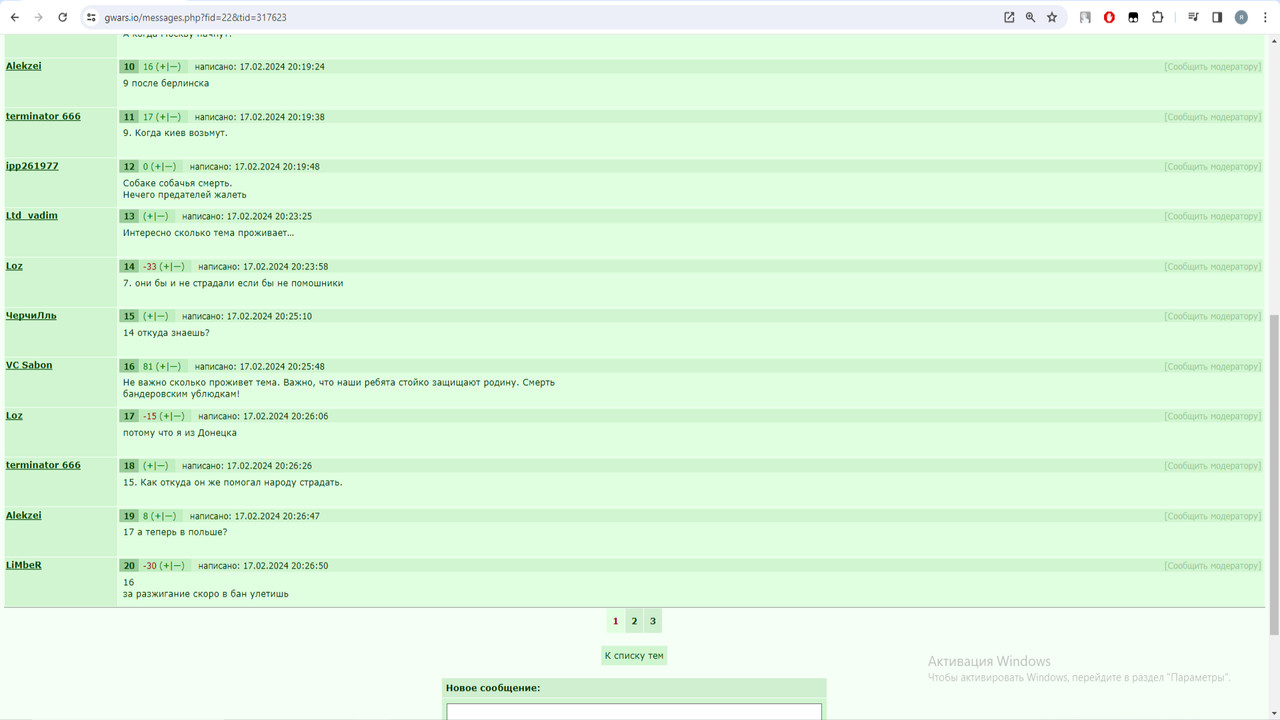This screenshot has height=720, width=1280.
Task: Toggle the browser side panel icon
Action: click(1217, 17)
